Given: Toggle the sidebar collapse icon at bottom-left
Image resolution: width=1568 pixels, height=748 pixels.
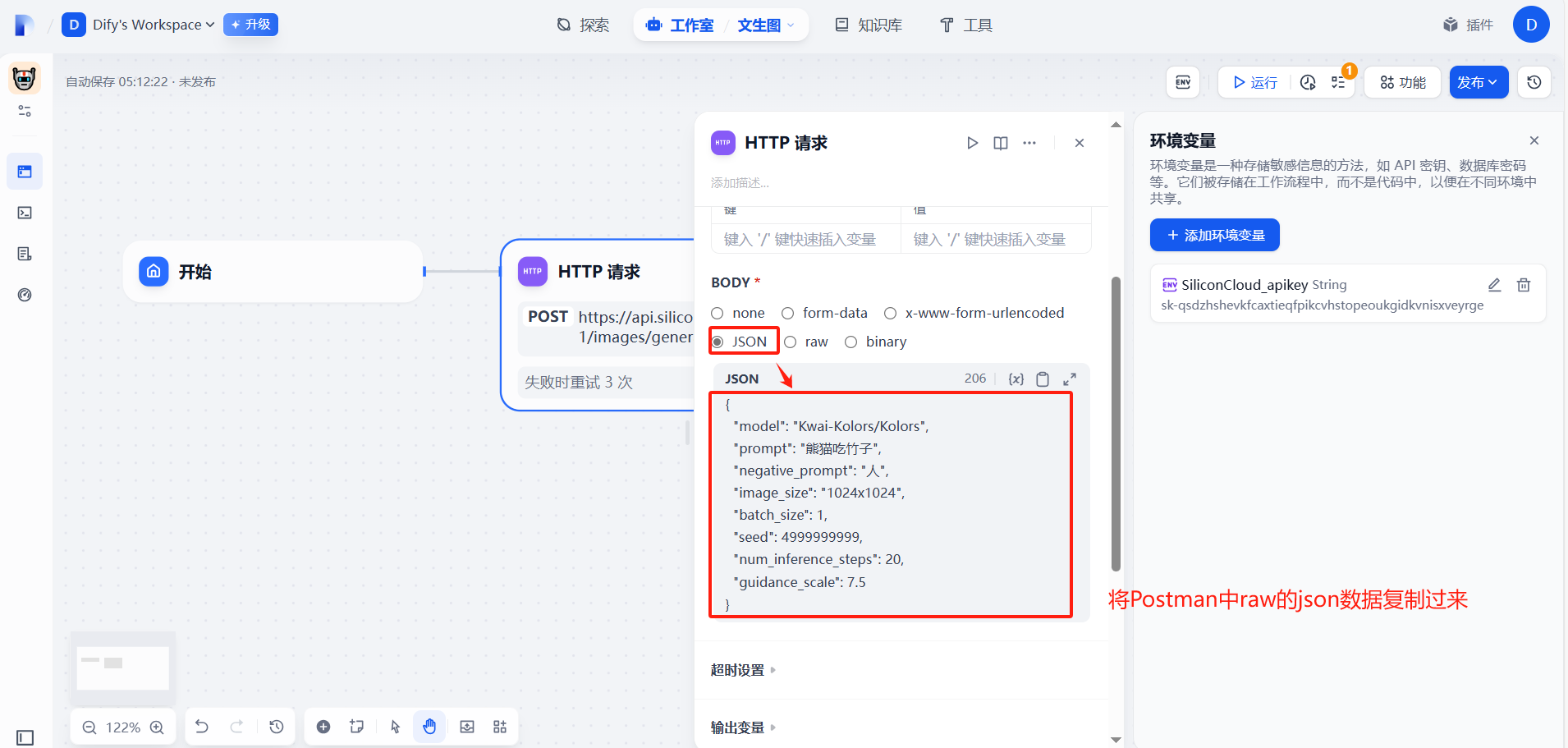Looking at the screenshot, I should click(x=25, y=737).
